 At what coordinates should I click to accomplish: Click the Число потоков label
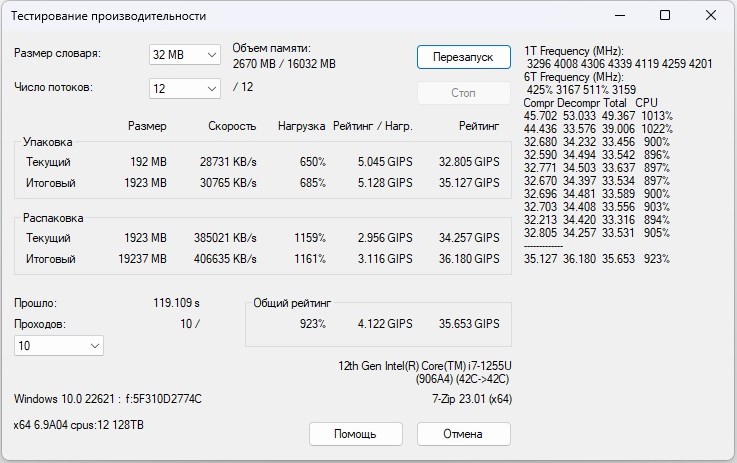pyautogui.click(x=54, y=87)
